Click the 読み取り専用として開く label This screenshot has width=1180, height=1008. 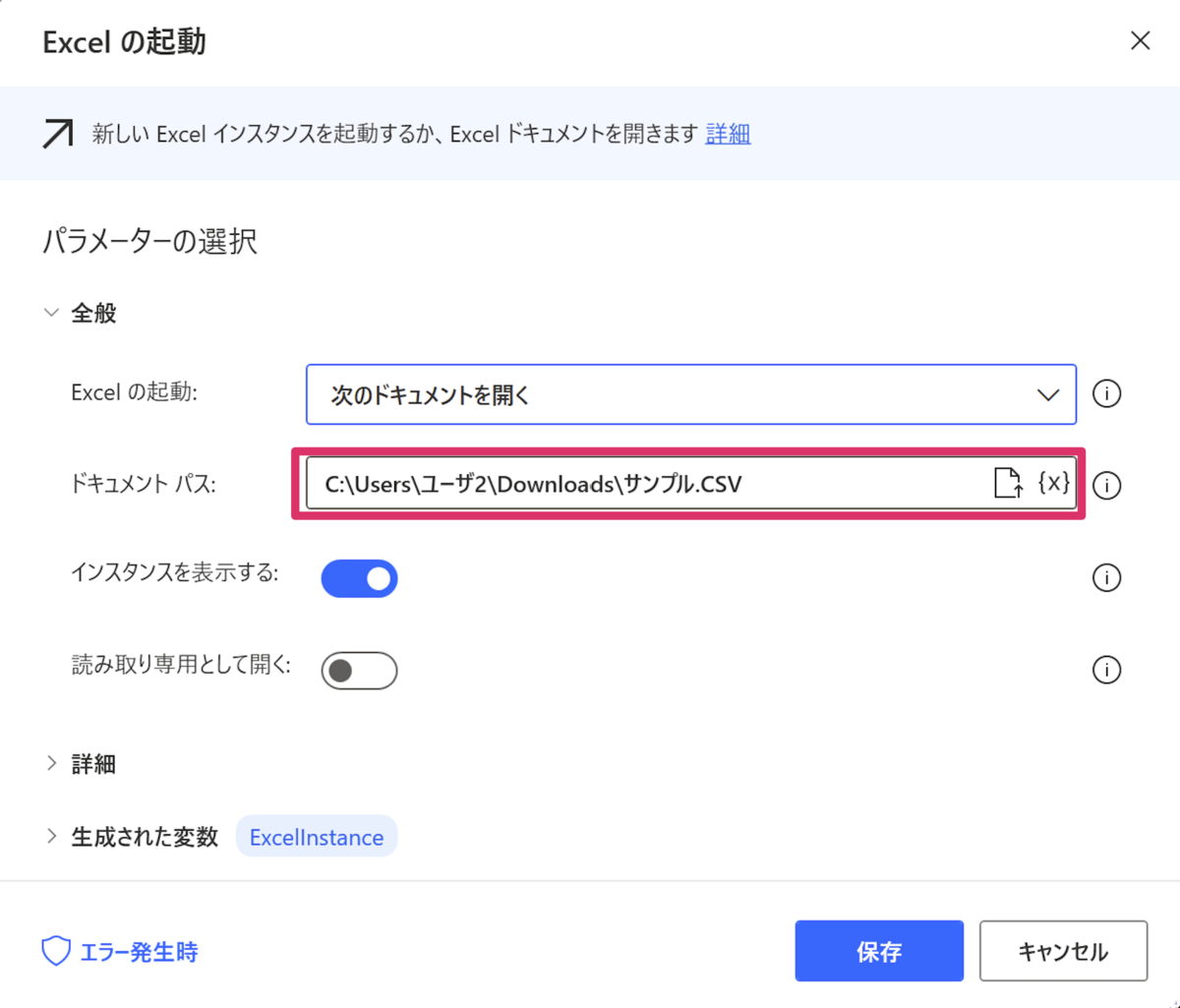point(181,664)
